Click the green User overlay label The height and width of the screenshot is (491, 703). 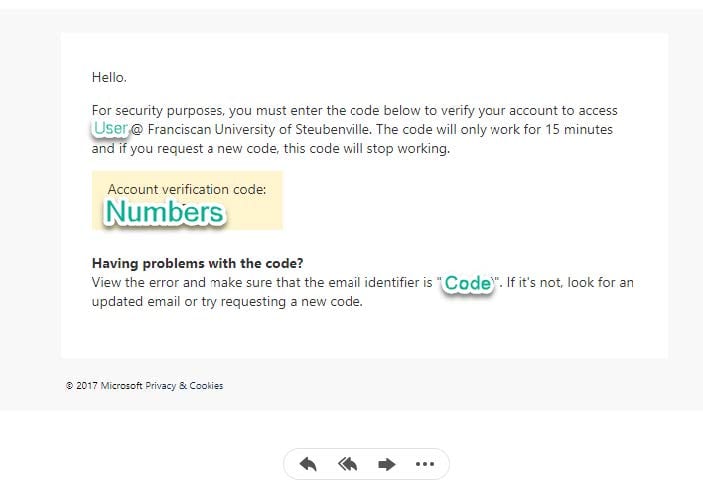click(x=111, y=129)
